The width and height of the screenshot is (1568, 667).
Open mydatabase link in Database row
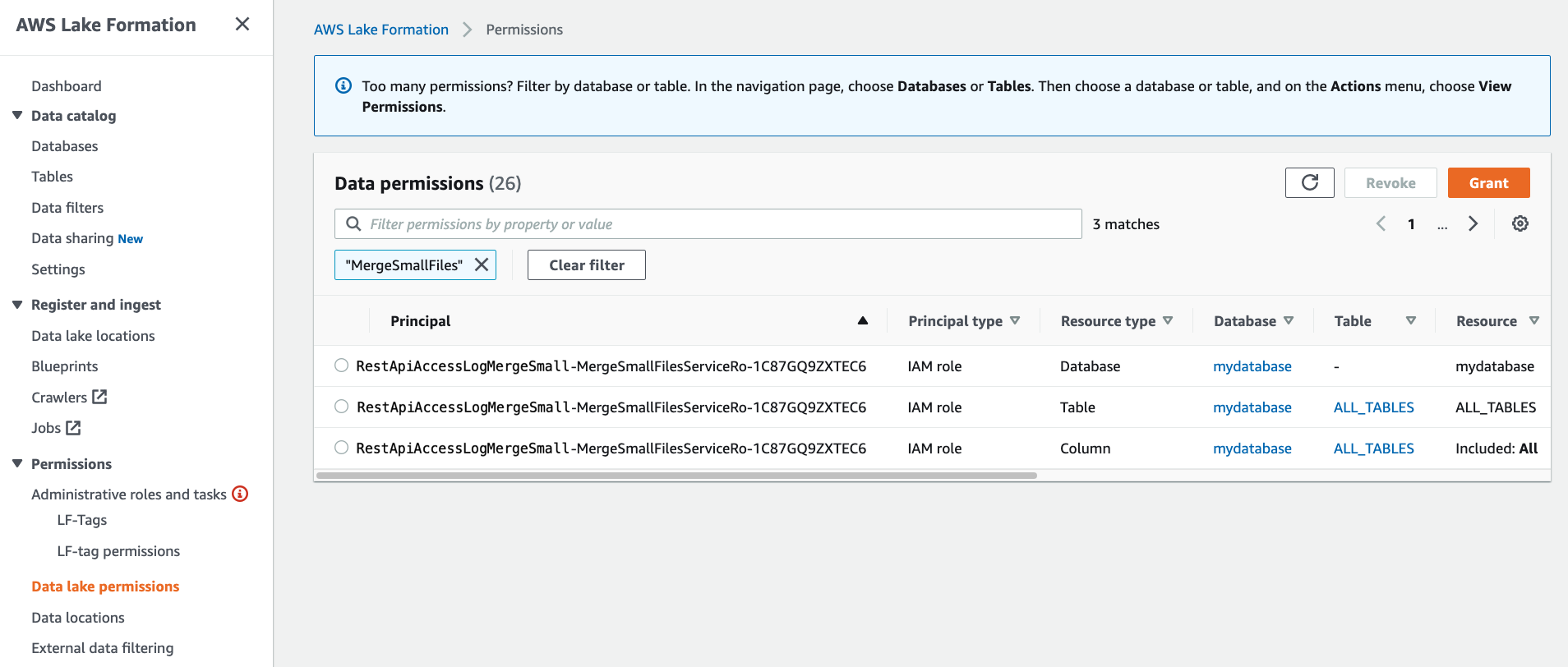[1252, 366]
